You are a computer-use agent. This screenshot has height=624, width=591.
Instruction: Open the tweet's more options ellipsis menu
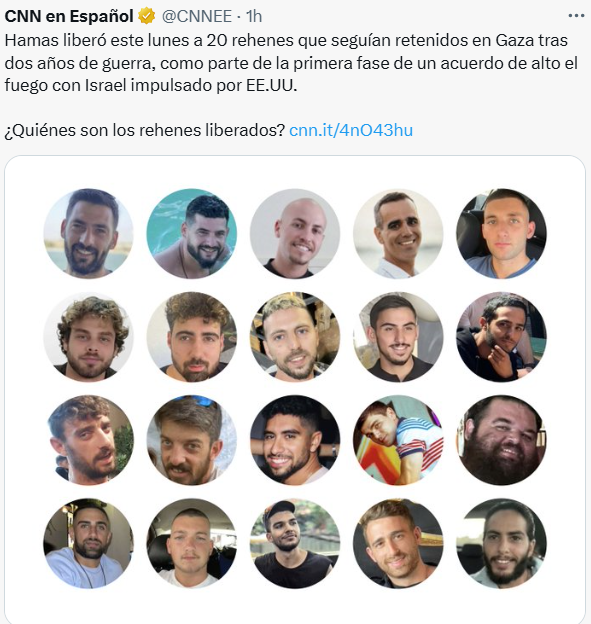coord(576,16)
